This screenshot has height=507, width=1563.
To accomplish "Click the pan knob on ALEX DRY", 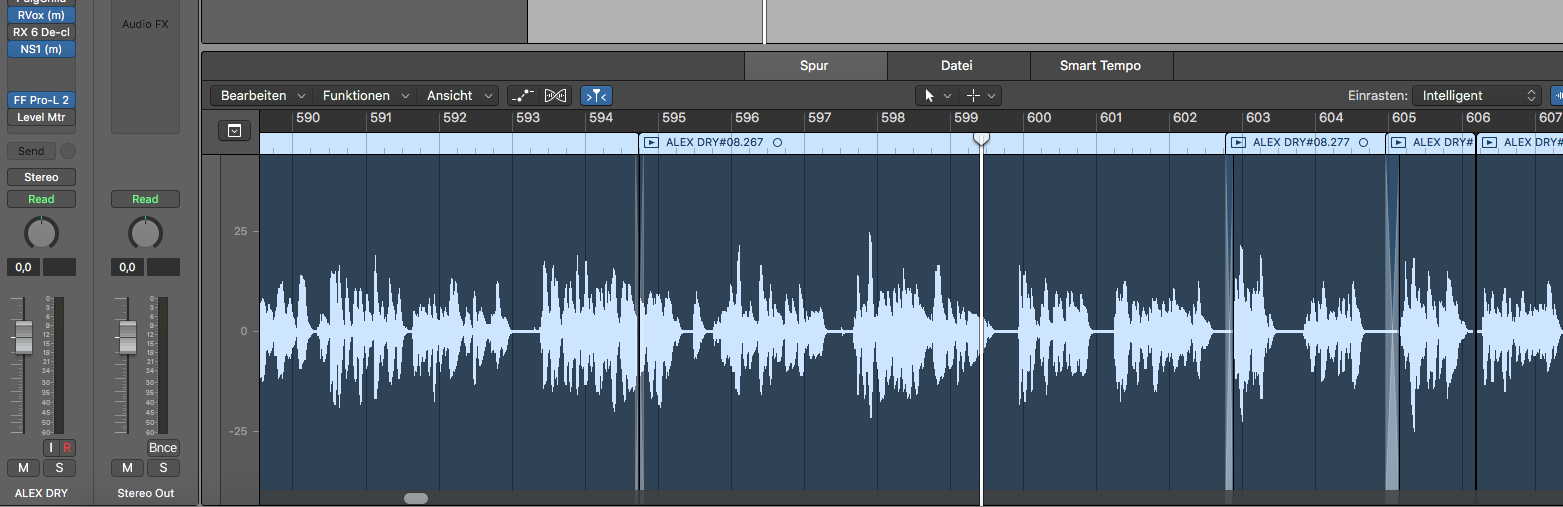I will 41,233.
